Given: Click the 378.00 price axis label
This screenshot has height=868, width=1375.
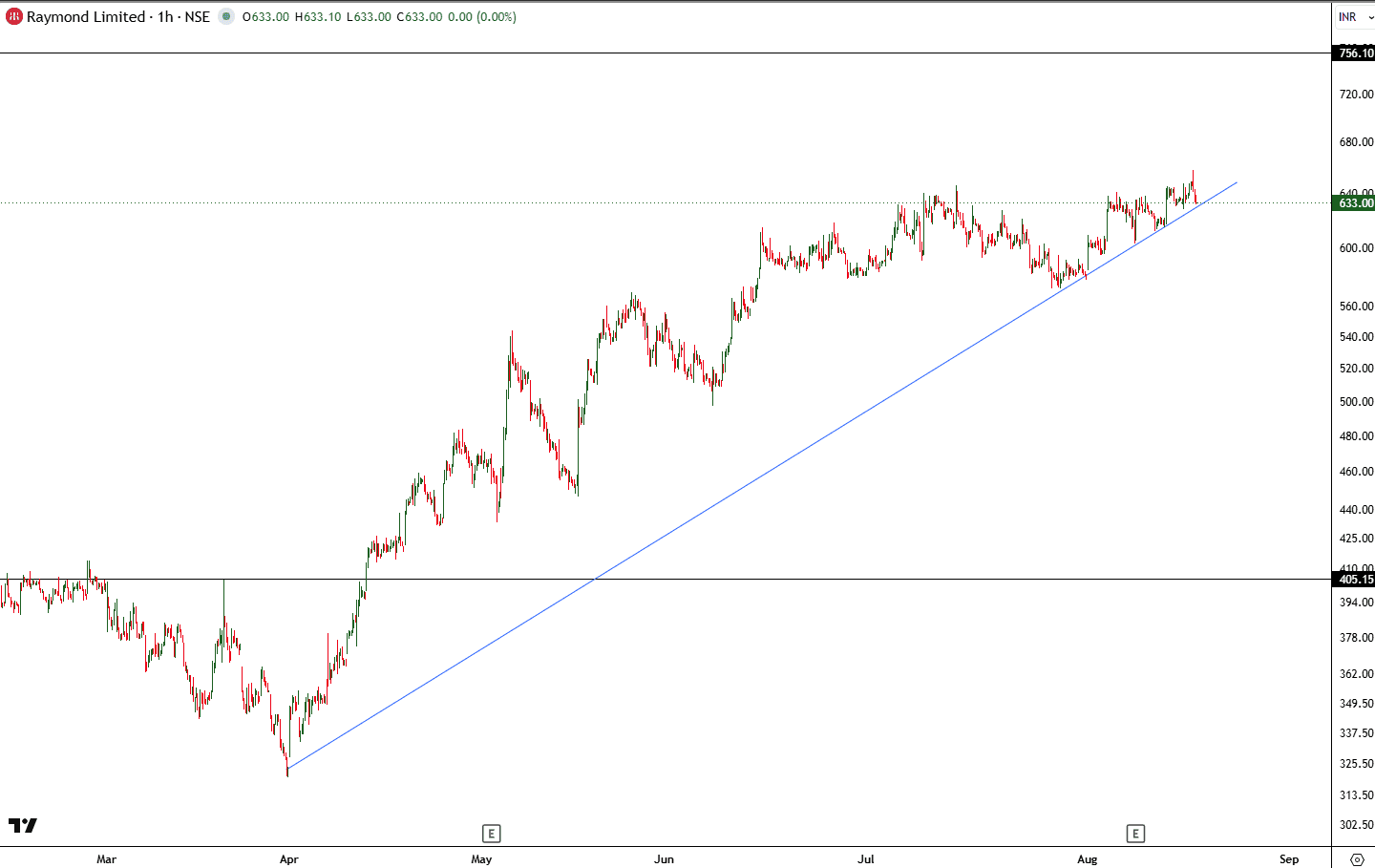Looking at the screenshot, I should 1356,637.
